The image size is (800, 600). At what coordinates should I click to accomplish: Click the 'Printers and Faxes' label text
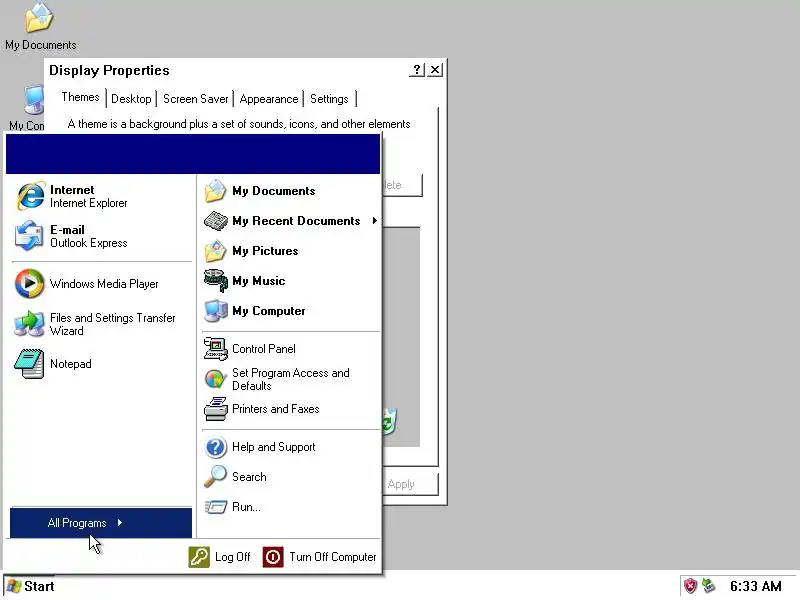276,409
